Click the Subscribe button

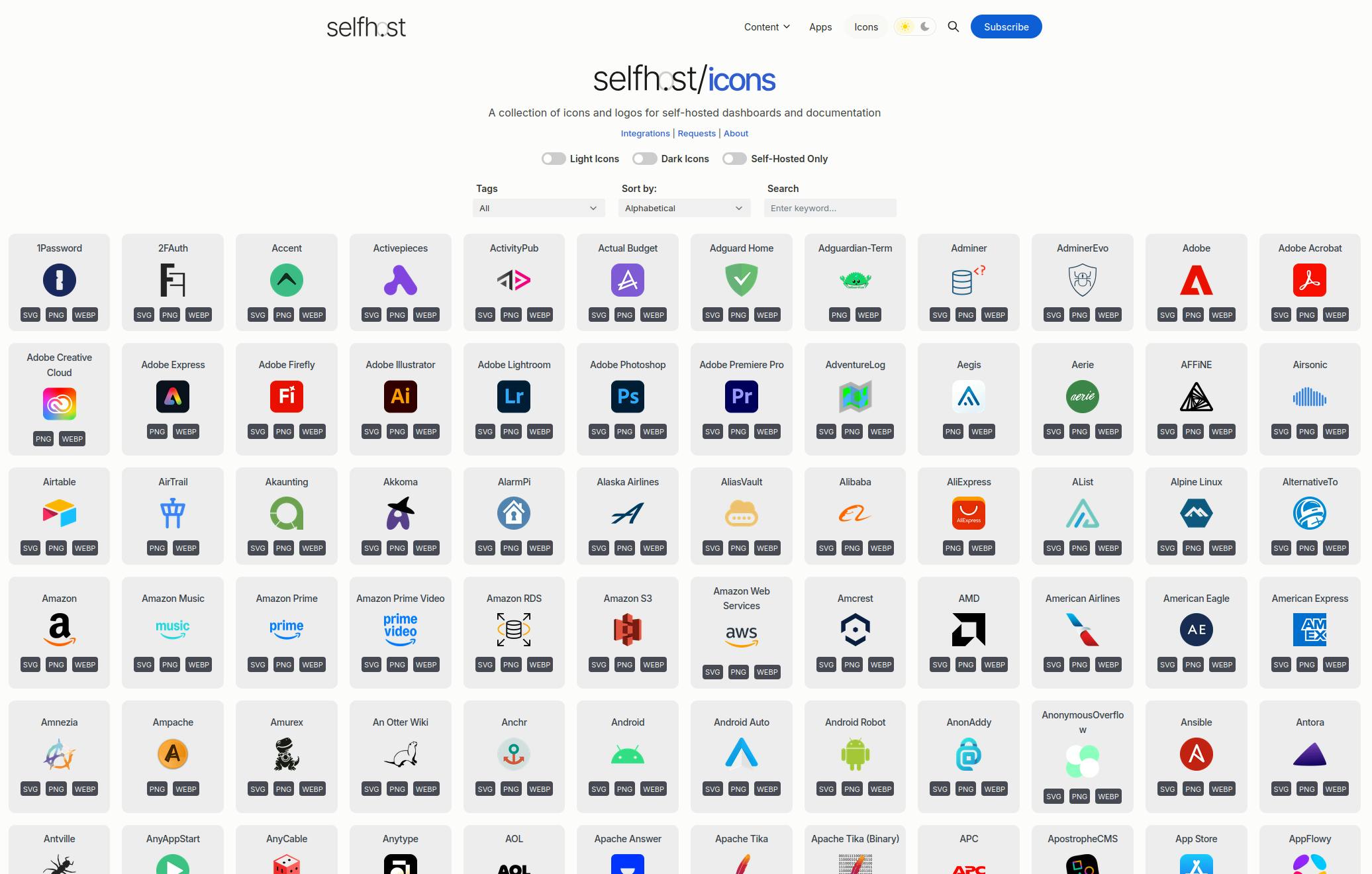coord(1006,27)
